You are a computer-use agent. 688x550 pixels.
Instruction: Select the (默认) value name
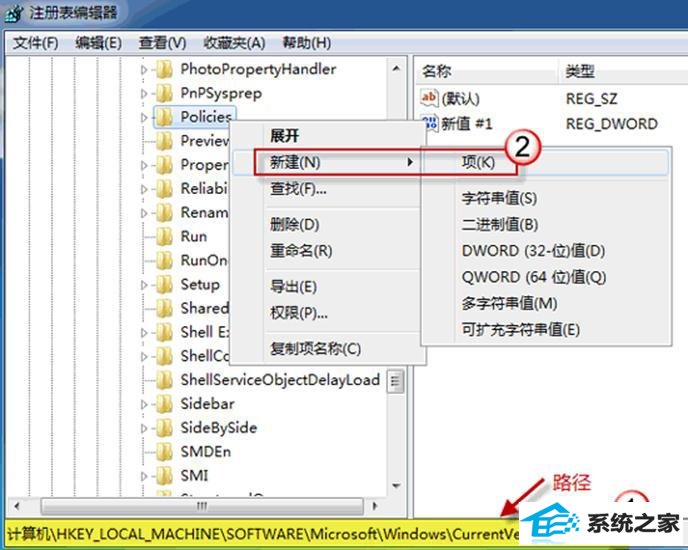pyautogui.click(x=460, y=99)
